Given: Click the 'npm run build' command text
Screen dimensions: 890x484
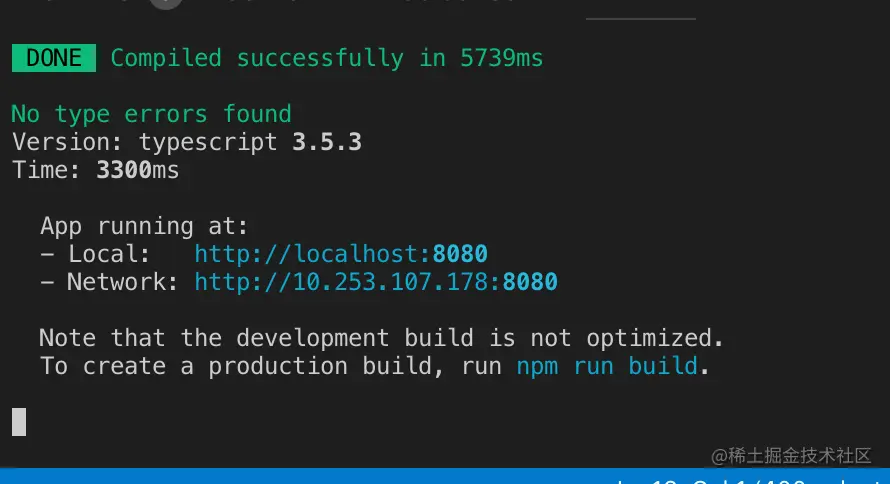Looking at the screenshot, I should coord(606,366).
